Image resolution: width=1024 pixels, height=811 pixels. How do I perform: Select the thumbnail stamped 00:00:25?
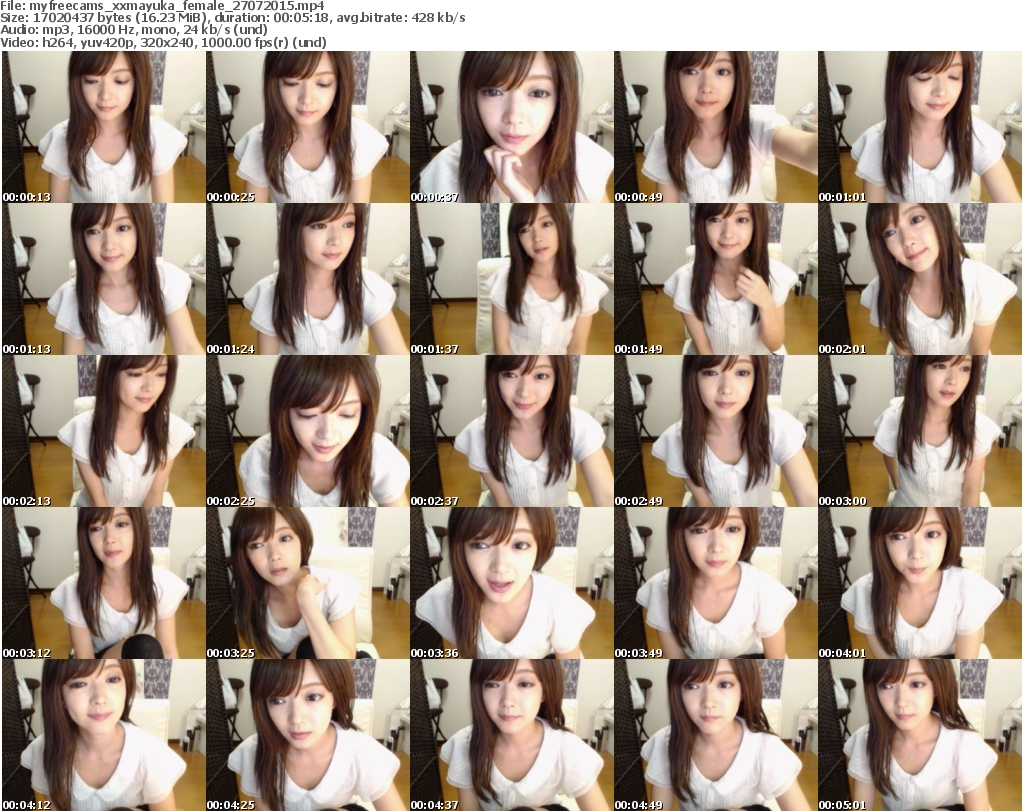click(x=308, y=127)
